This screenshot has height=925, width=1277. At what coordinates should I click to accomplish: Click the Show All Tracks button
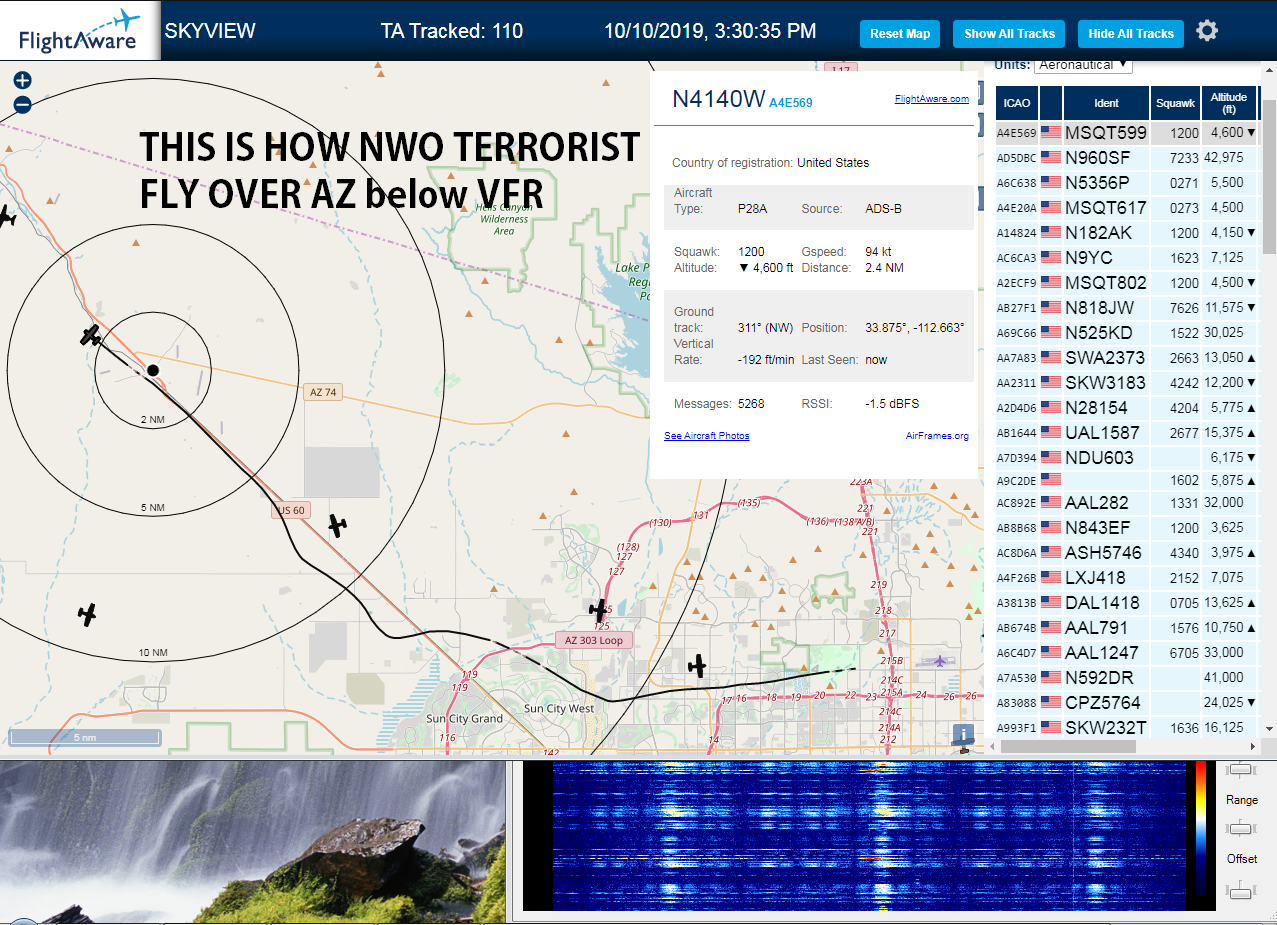pyautogui.click(x=1009, y=33)
